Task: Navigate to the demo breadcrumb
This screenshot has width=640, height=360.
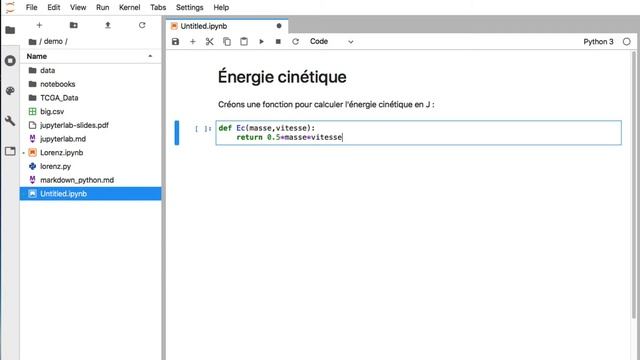Action: [53, 42]
